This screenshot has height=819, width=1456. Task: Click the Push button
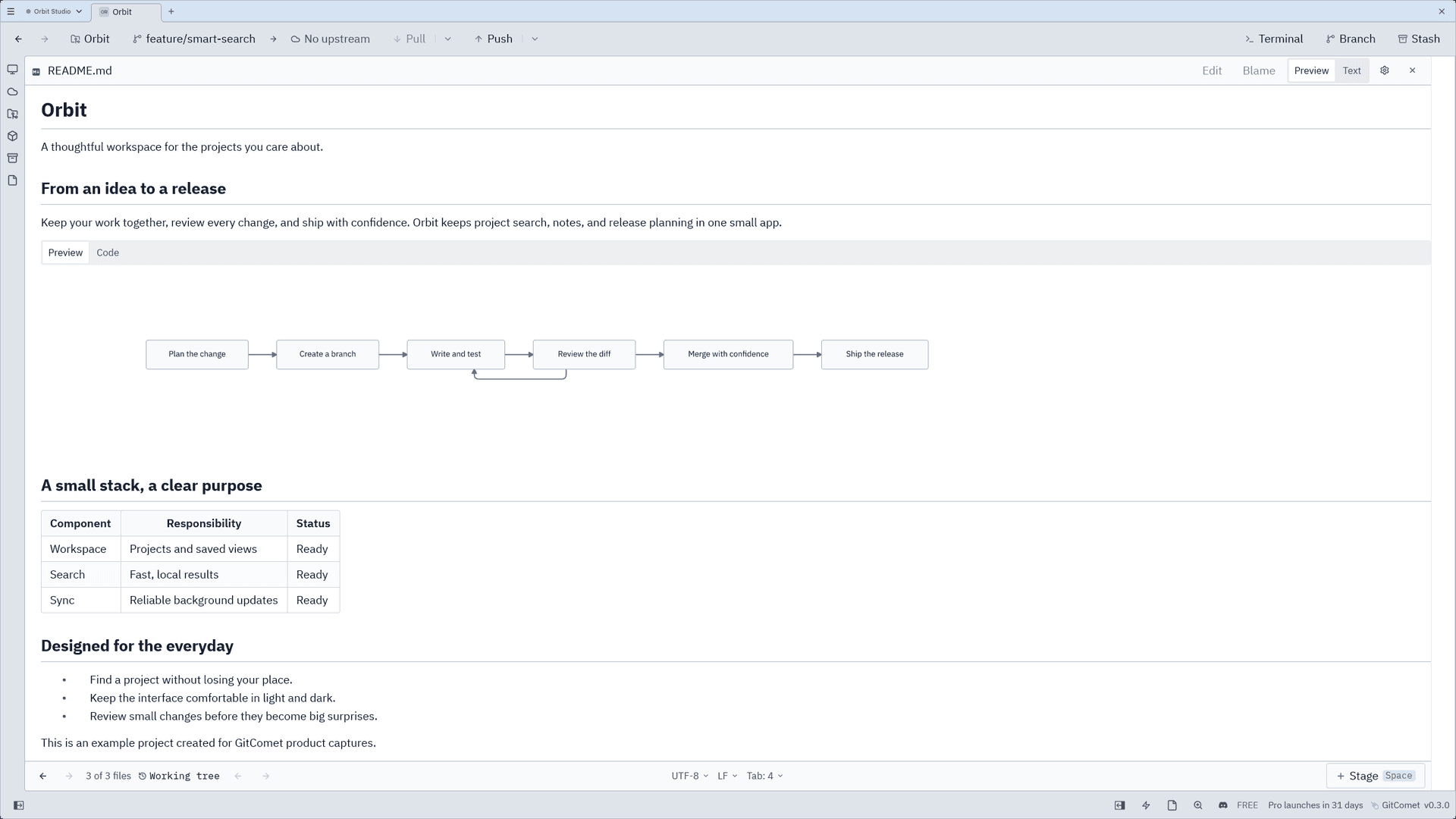pos(494,39)
